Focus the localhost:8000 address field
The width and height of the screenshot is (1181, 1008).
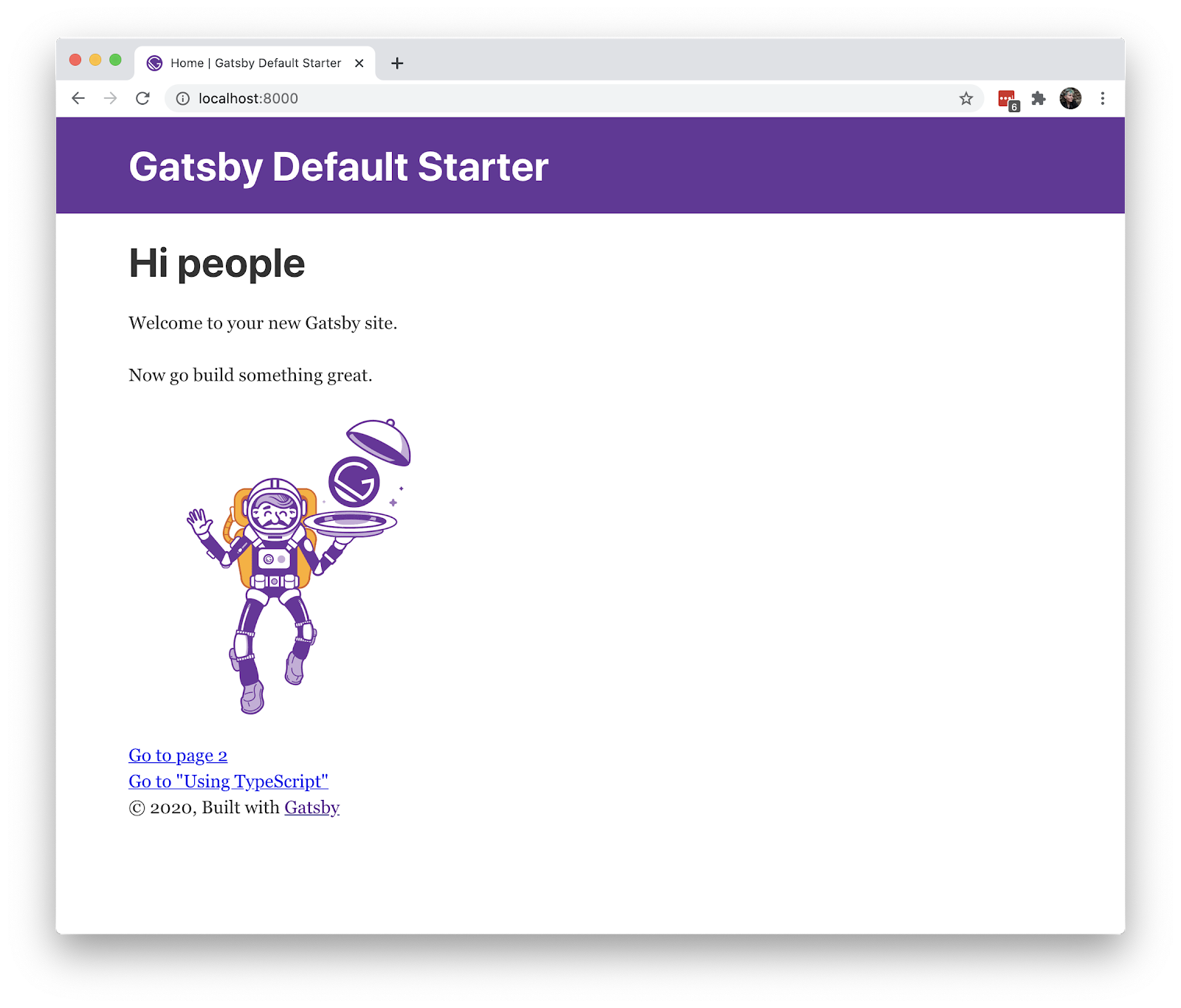click(x=574, y=98)
